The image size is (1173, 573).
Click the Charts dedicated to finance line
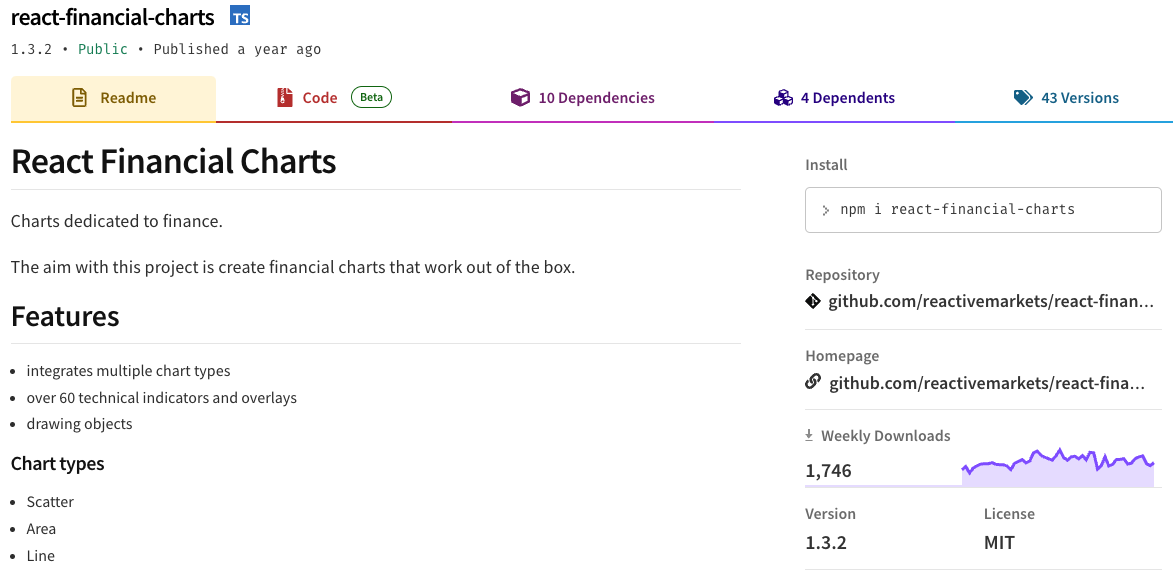(117, 222)
